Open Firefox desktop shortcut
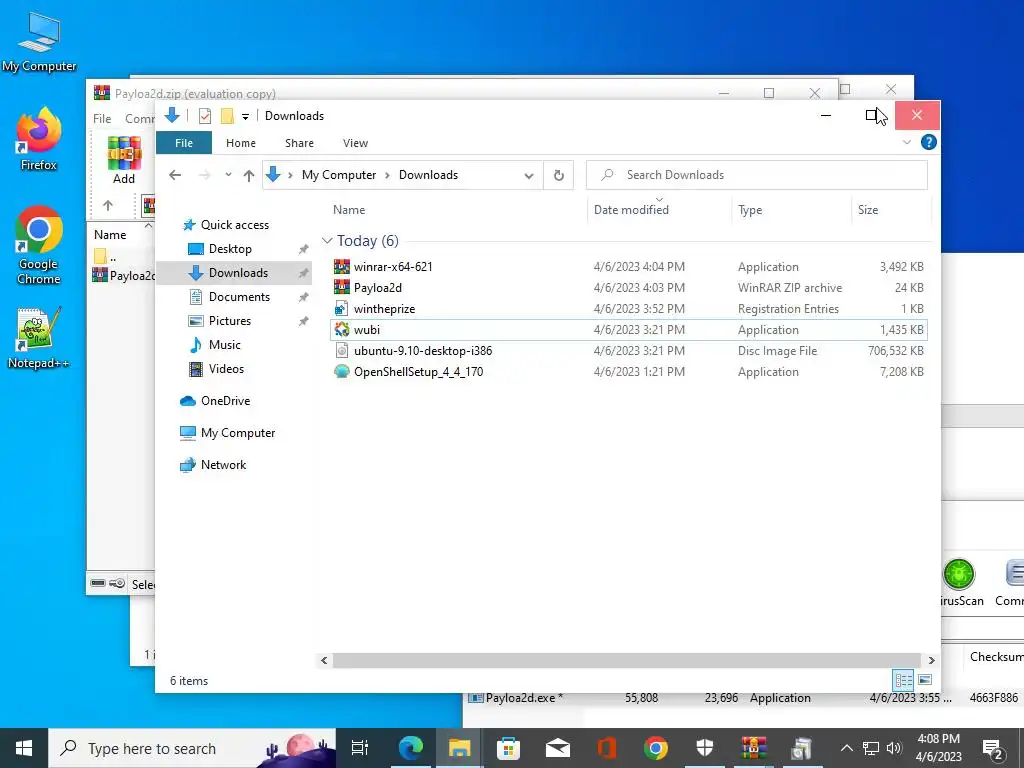The width and height of the screenshot is (1024, 768). click(x=39, y=139)
